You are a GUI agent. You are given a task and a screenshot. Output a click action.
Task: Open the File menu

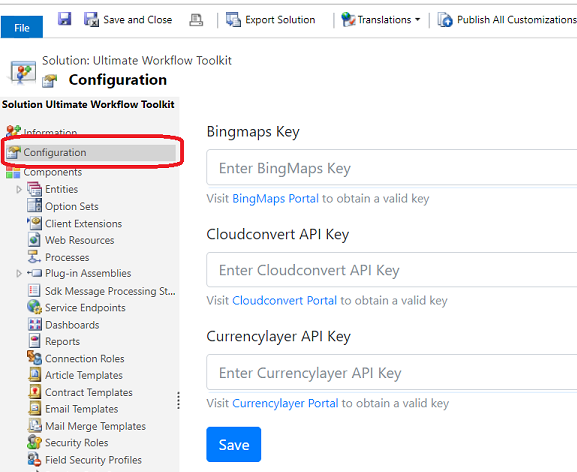[x=22, y=28]
